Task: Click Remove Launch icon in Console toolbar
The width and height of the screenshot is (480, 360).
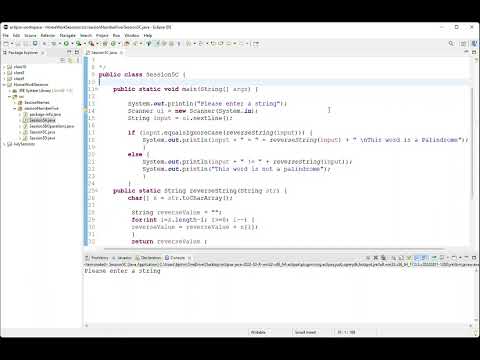Action: click(376, 258)
